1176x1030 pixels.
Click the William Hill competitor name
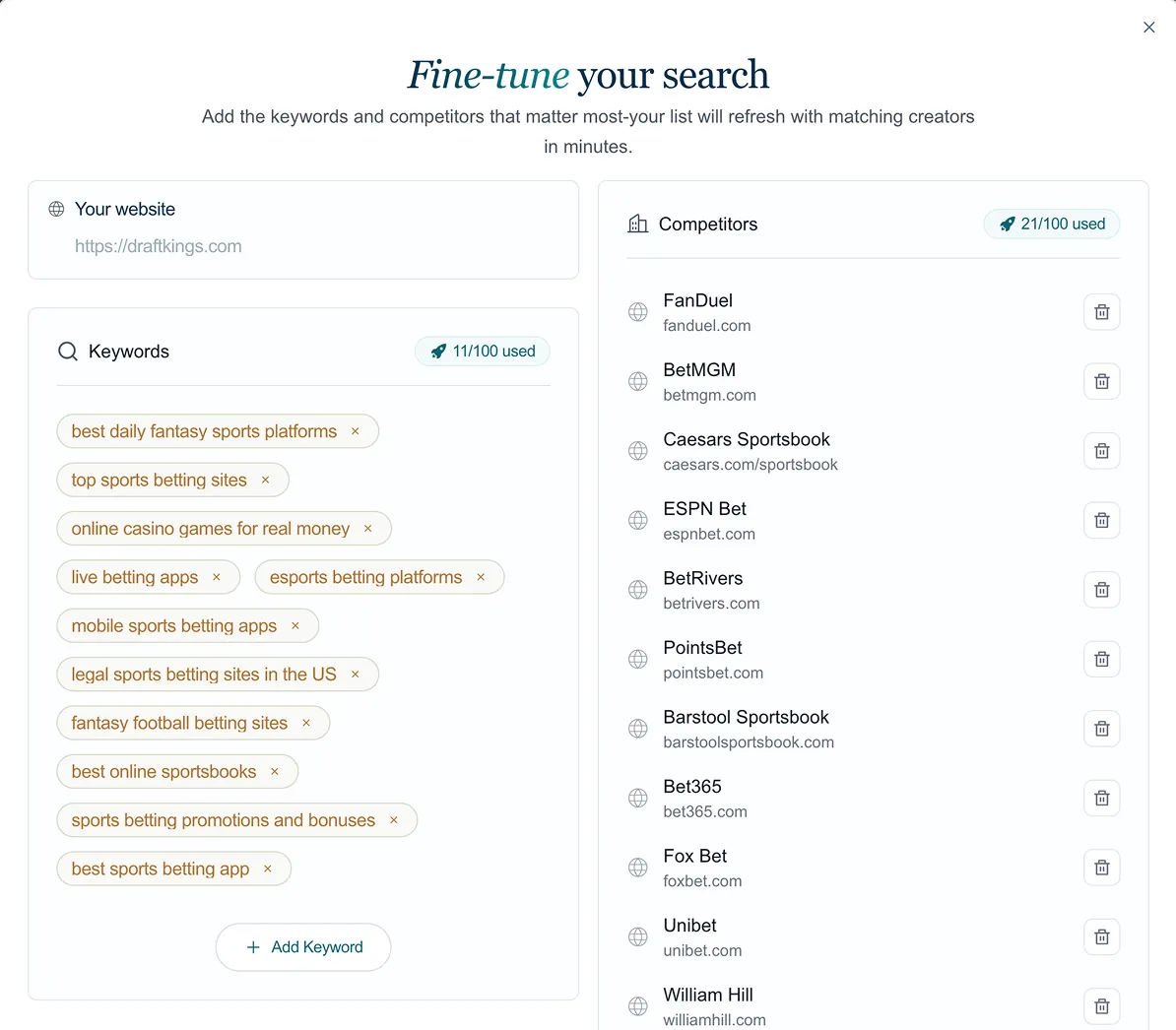click(x=708, y=995)
